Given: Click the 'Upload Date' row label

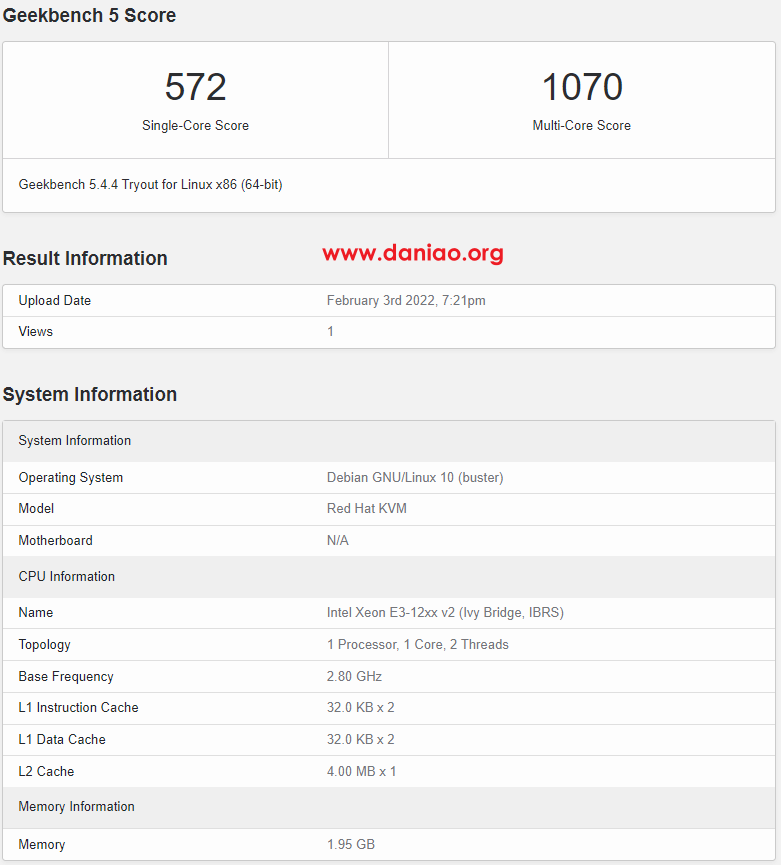Looking at the screenshot, I should point(55,301).
